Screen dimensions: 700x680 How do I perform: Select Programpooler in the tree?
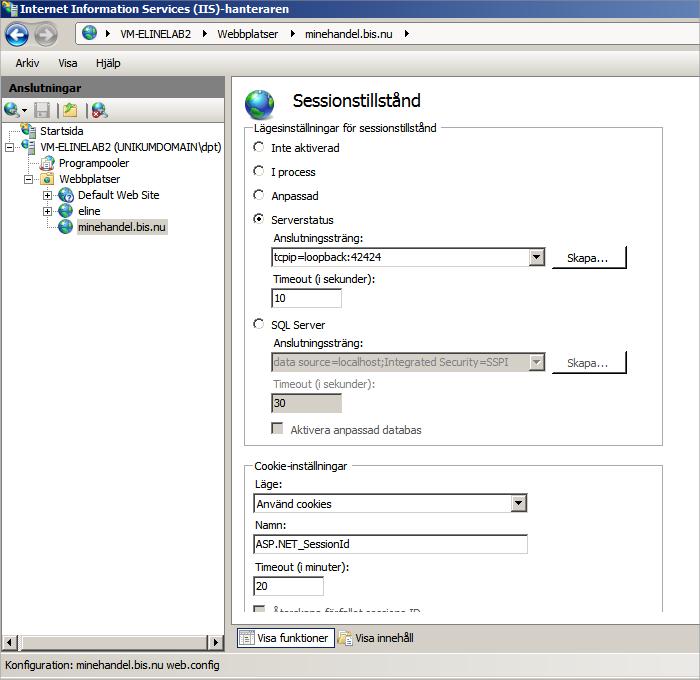pyautogui.click(x=94, y=163)
